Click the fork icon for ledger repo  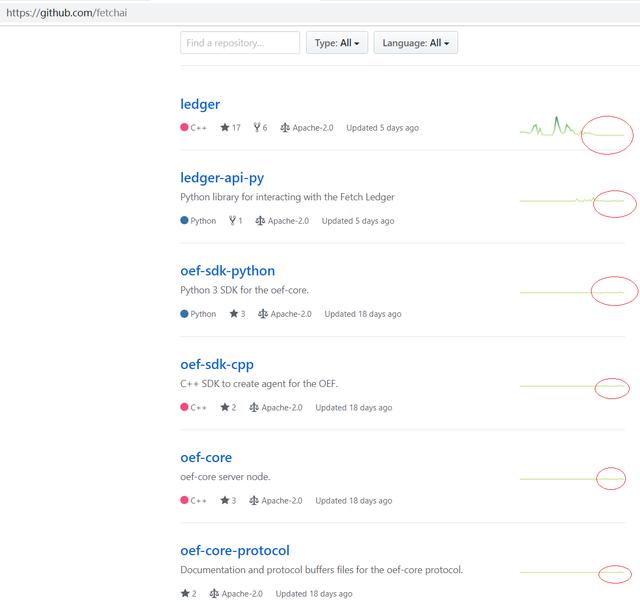click(x=257, y=128)
